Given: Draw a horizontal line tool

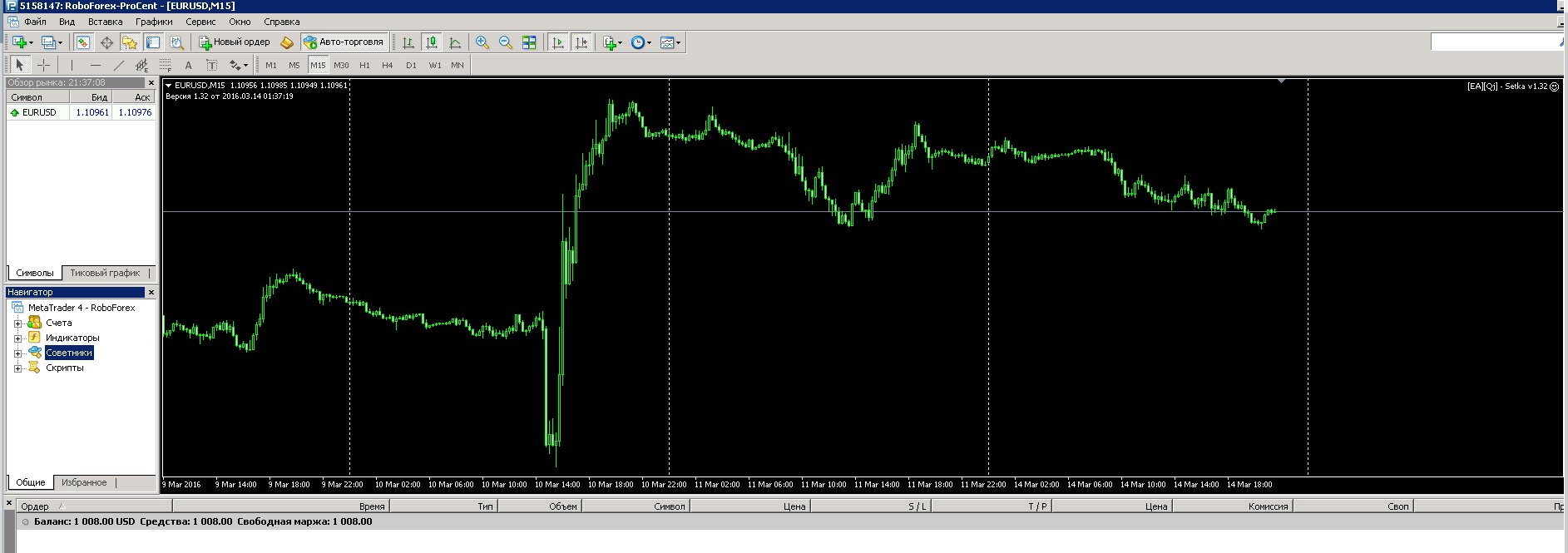Looking at the screenshot, I should 96,65.
